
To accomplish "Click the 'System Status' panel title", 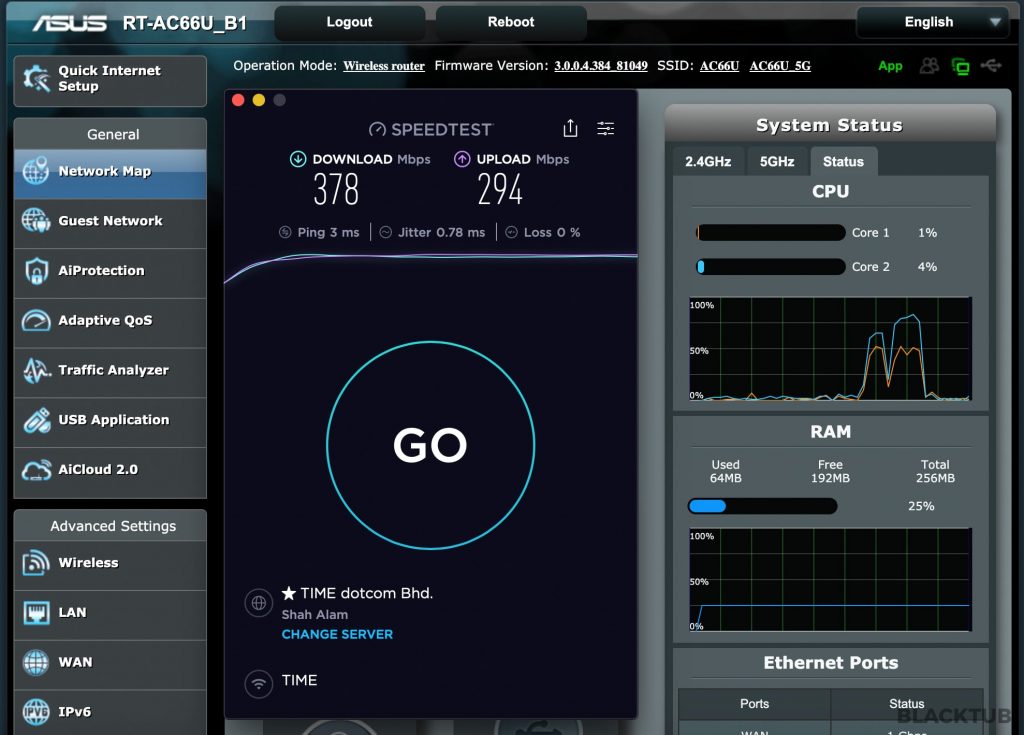I will (x=829, y=125).
